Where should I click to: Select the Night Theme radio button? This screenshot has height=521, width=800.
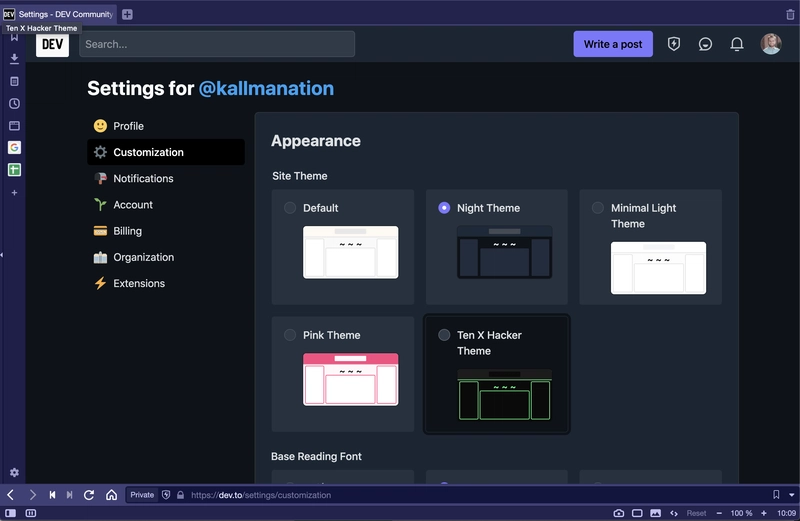pos(444,208)
